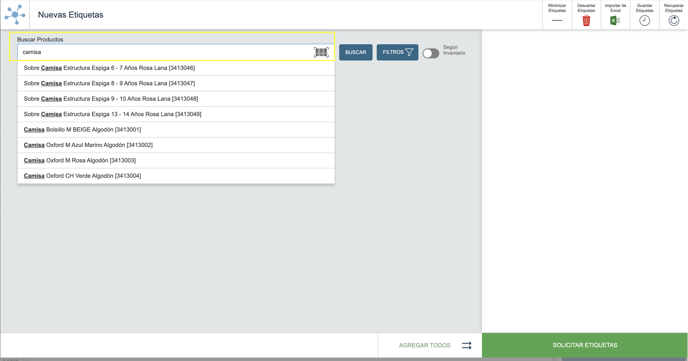Recover labels with Recuperar Etiquetas
Viewport: 688px width, 361px height.
coord(674,14)
